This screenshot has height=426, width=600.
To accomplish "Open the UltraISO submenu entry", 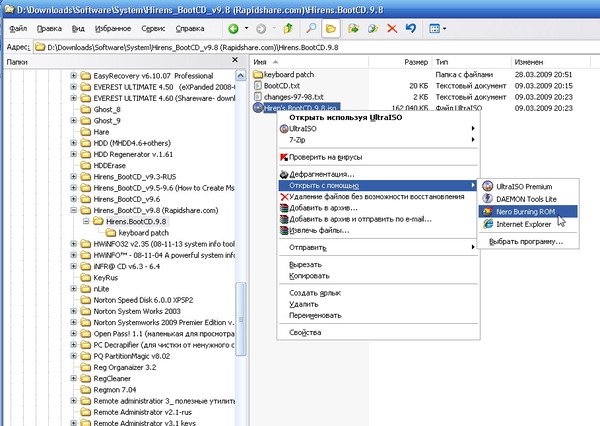I will coord(378,129).
